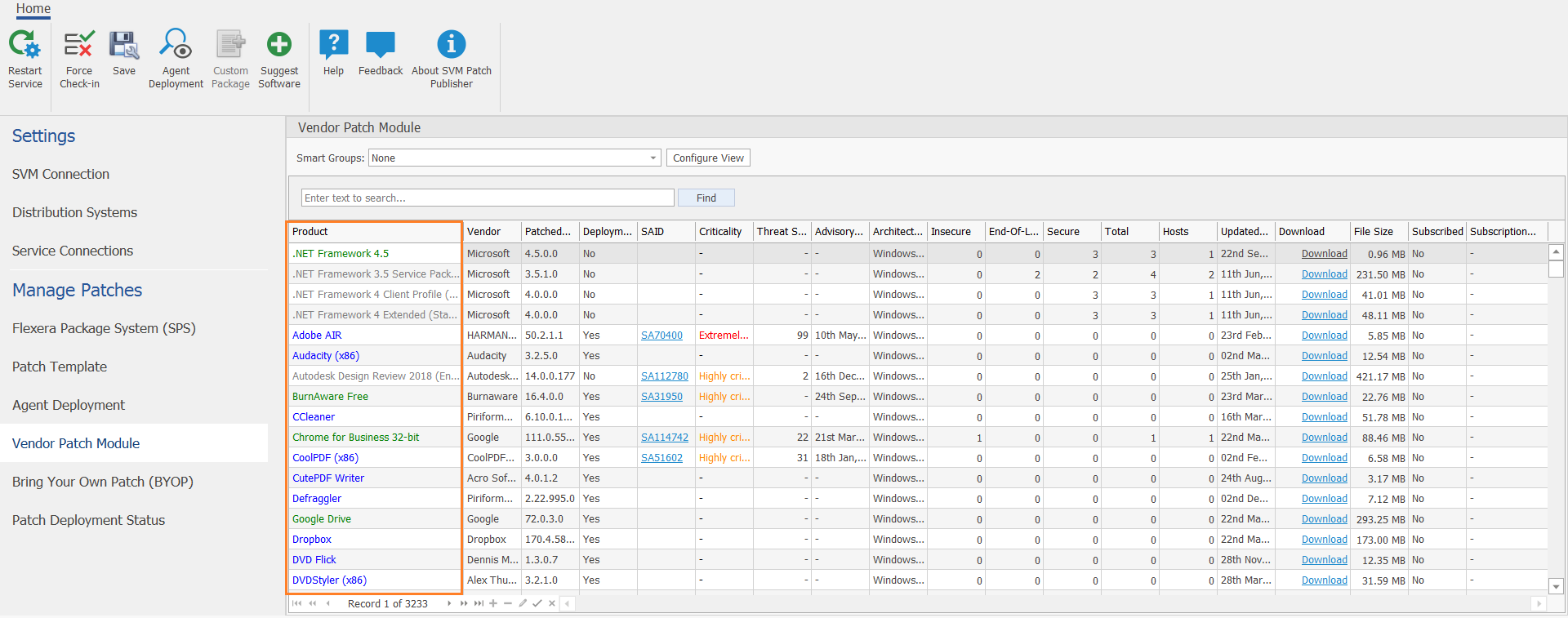
Task: Select the Defraggler product
Action: (x=317, y=499)
